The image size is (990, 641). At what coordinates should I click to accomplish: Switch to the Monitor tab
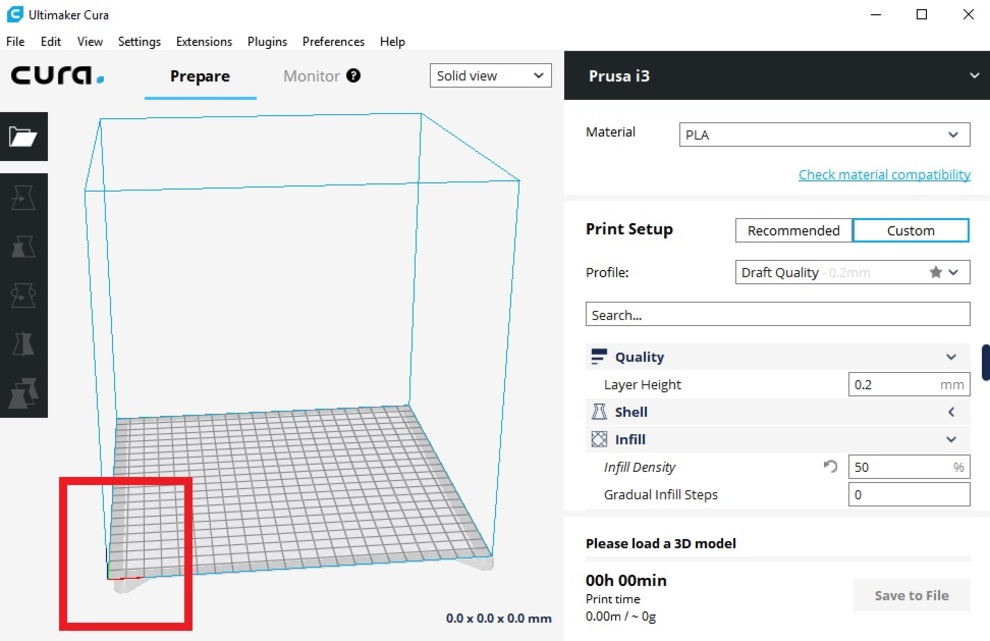pyautogui.click(x=311, y=76)
